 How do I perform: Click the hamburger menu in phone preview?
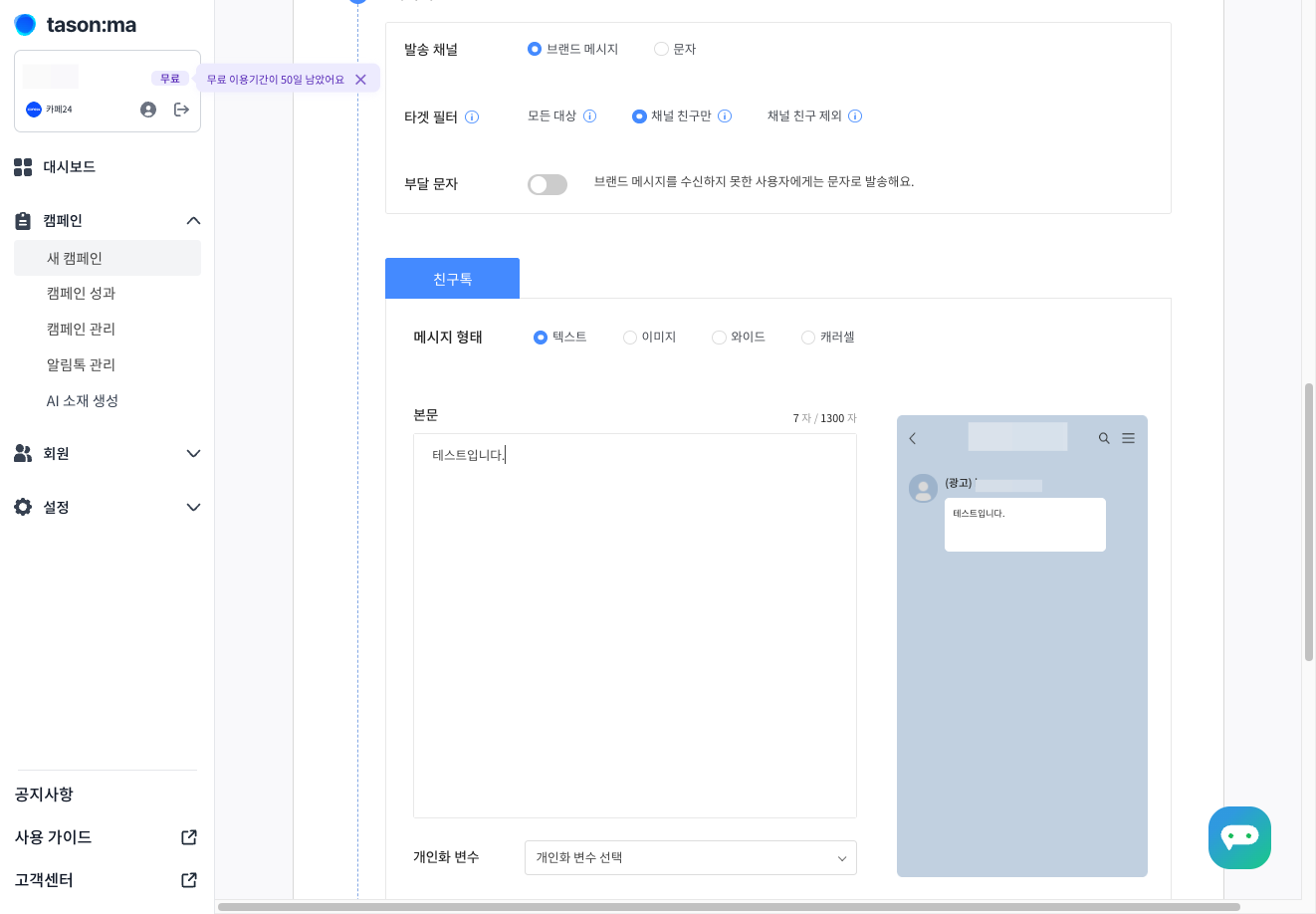pyautogui.click(x=1128, y=438)
